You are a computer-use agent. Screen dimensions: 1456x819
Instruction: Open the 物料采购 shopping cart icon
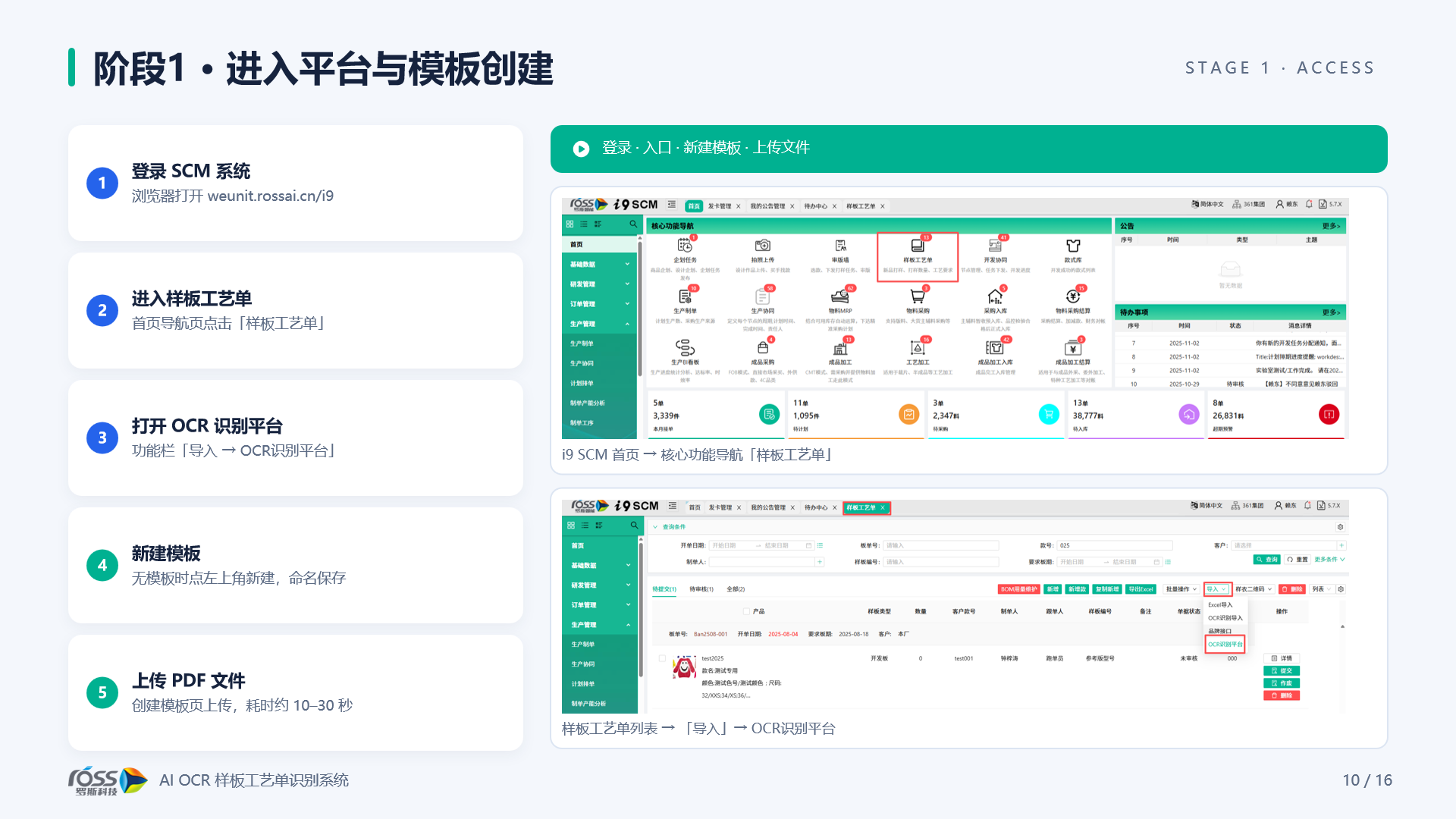918,297
